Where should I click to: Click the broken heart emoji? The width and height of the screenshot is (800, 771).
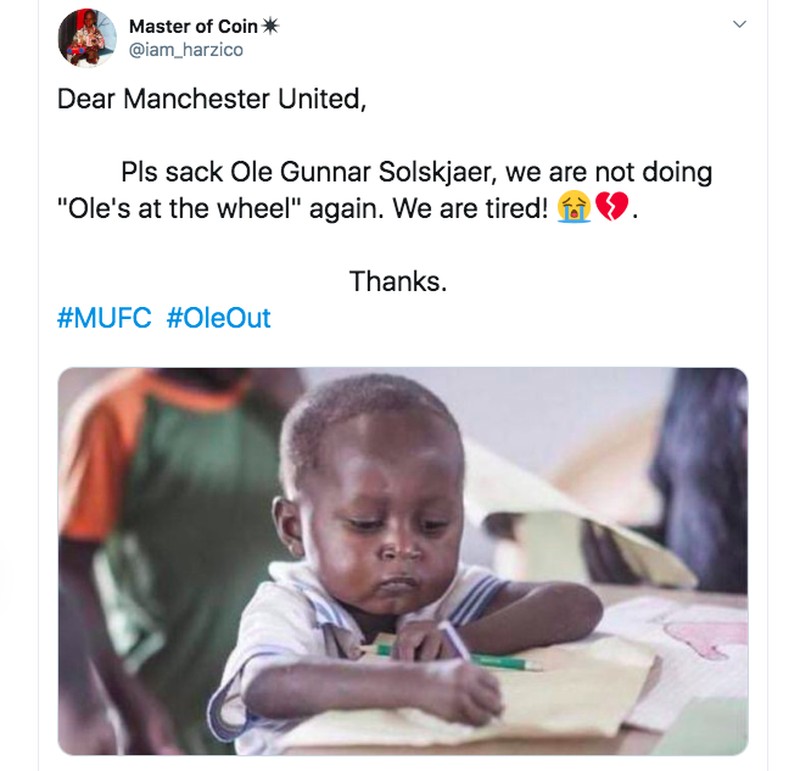pyautogui.click(x=609, y=209)
